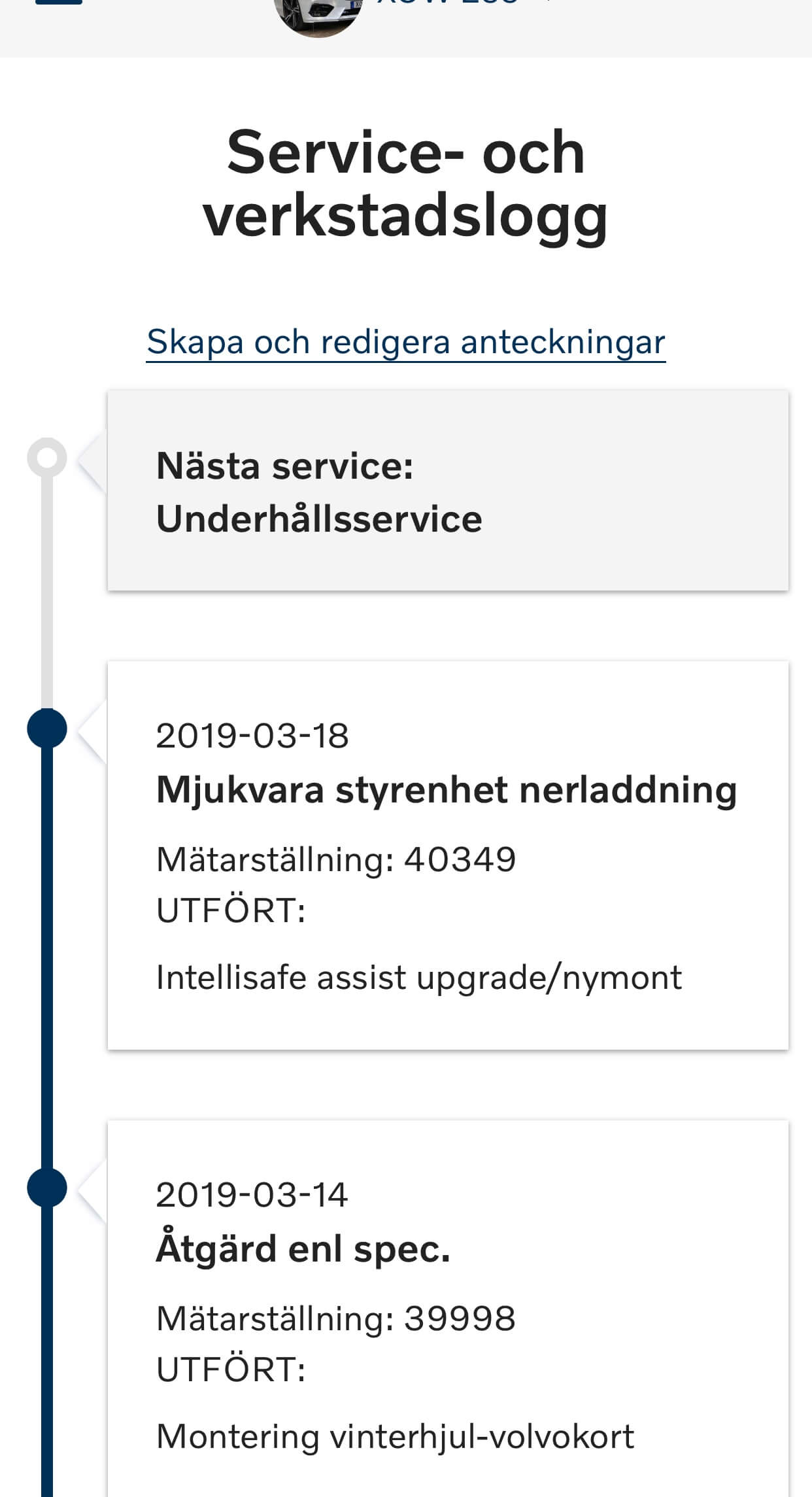Viewport: 812px width, 1497px height.
Task: Open the Åtgärd enl spec. entry
Action: [x=448, y=1309]
